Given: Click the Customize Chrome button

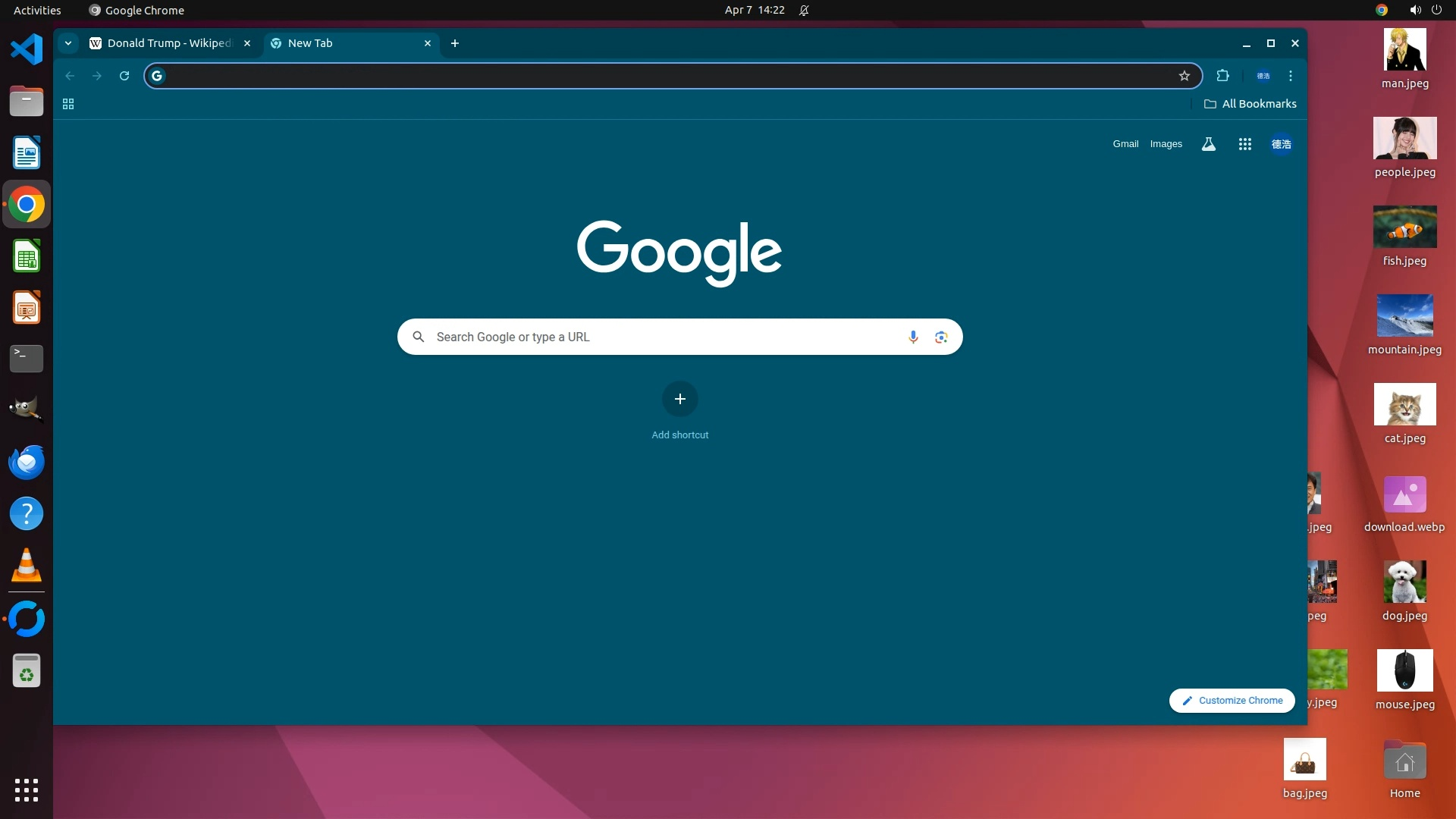Looking at the screenshot, I should tap(1232, 701).
